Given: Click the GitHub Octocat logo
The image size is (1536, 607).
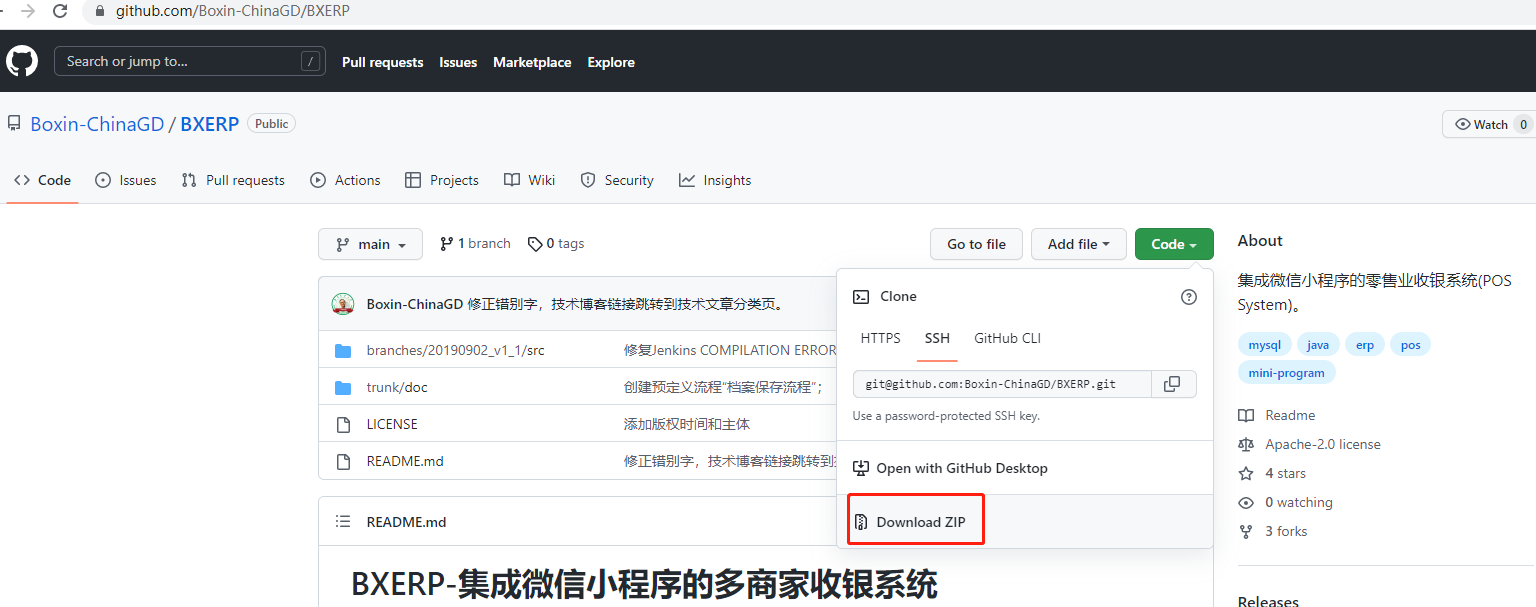Looking at the screenshot, I should pos(22,61).
